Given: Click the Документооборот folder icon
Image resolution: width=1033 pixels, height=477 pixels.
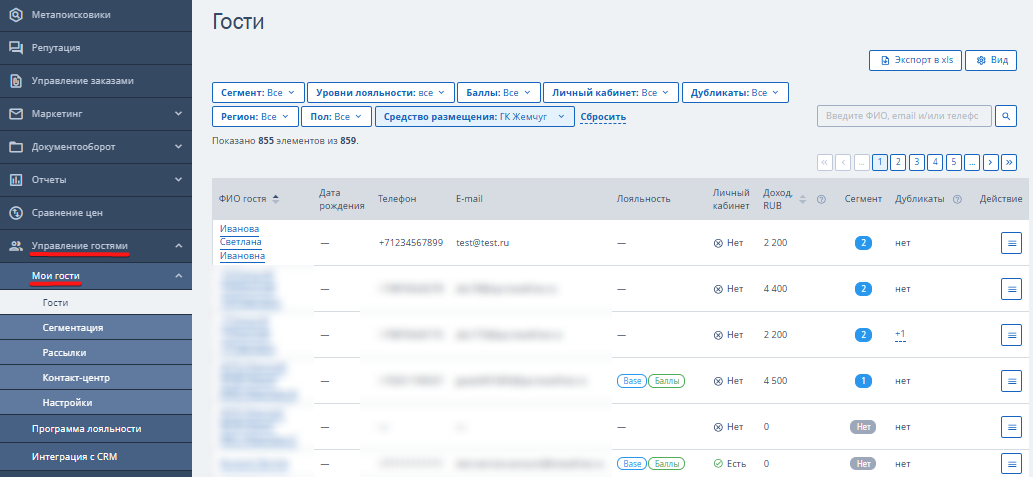Looking at the screenshot, I should 16,147.
